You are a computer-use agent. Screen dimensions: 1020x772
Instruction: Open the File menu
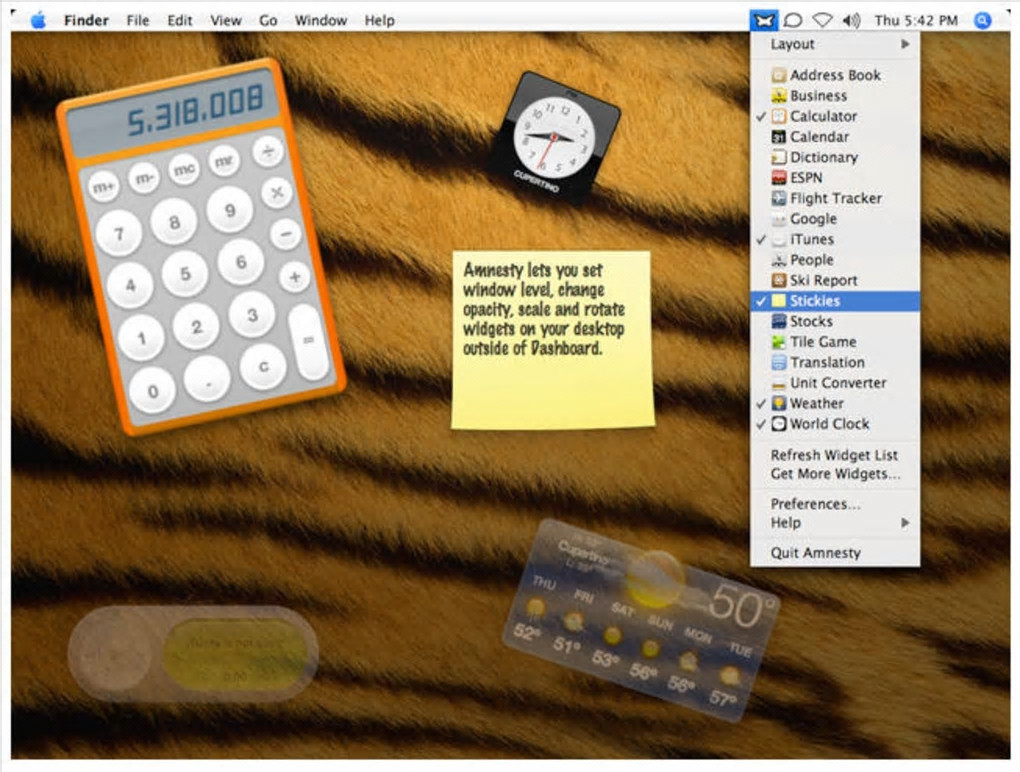[137, 20]
